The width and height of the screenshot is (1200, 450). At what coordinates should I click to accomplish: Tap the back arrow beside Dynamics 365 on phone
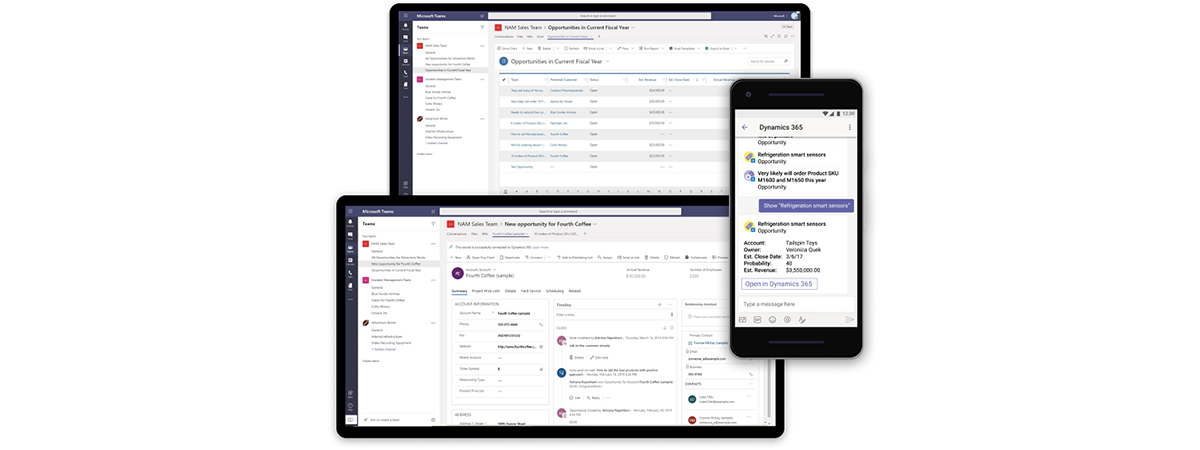tap(745, 127)
